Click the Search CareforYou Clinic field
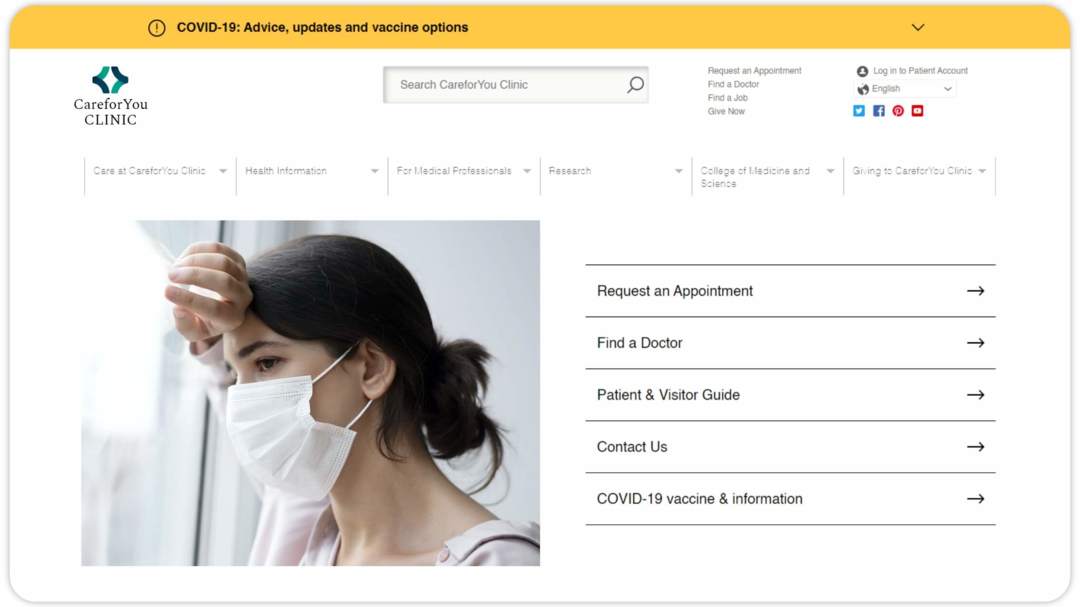Image resolution: width=1080 pixels, height=607 pixels. click(515, 85)
